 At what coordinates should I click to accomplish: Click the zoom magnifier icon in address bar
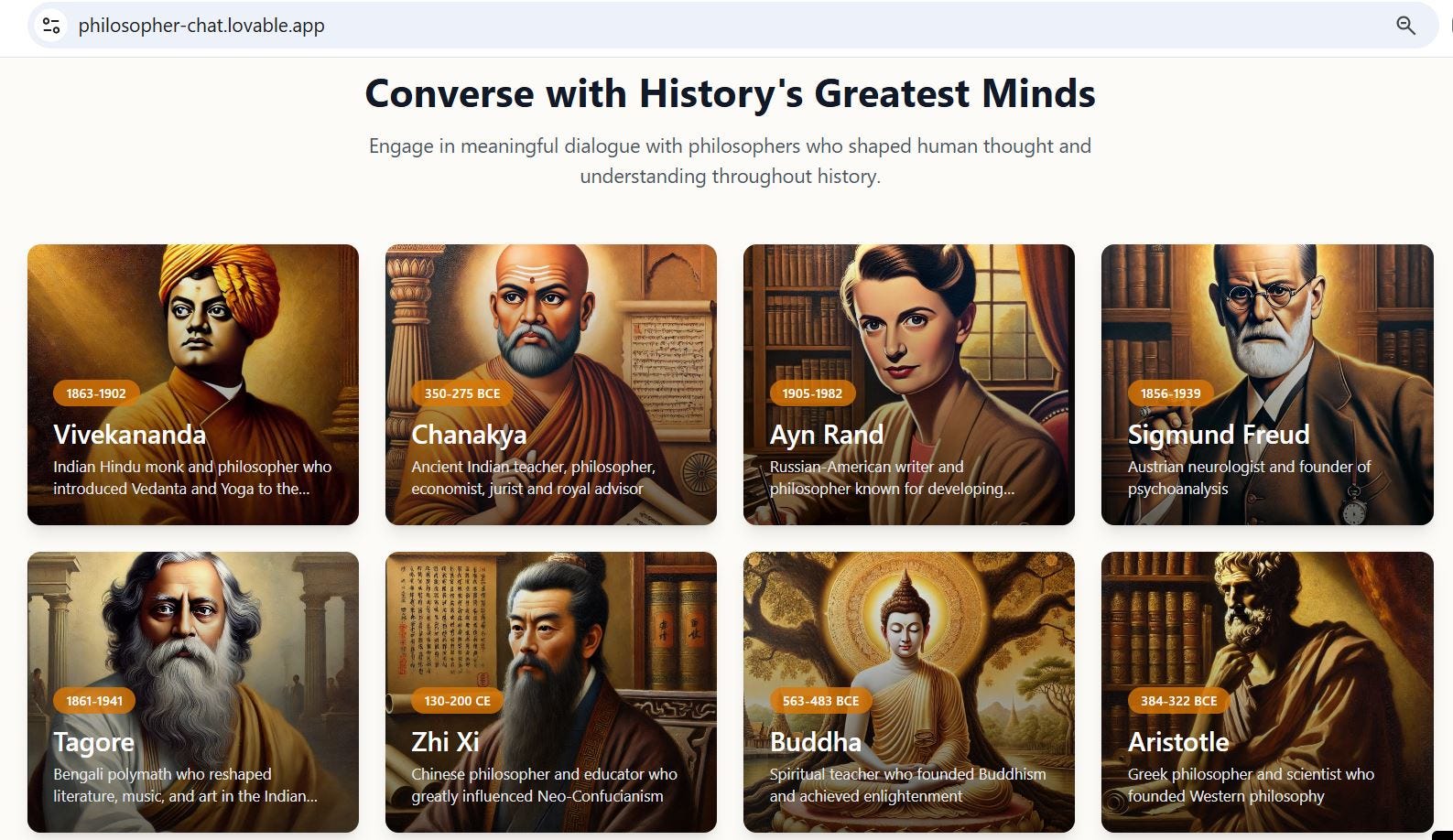click(1405, 26)
